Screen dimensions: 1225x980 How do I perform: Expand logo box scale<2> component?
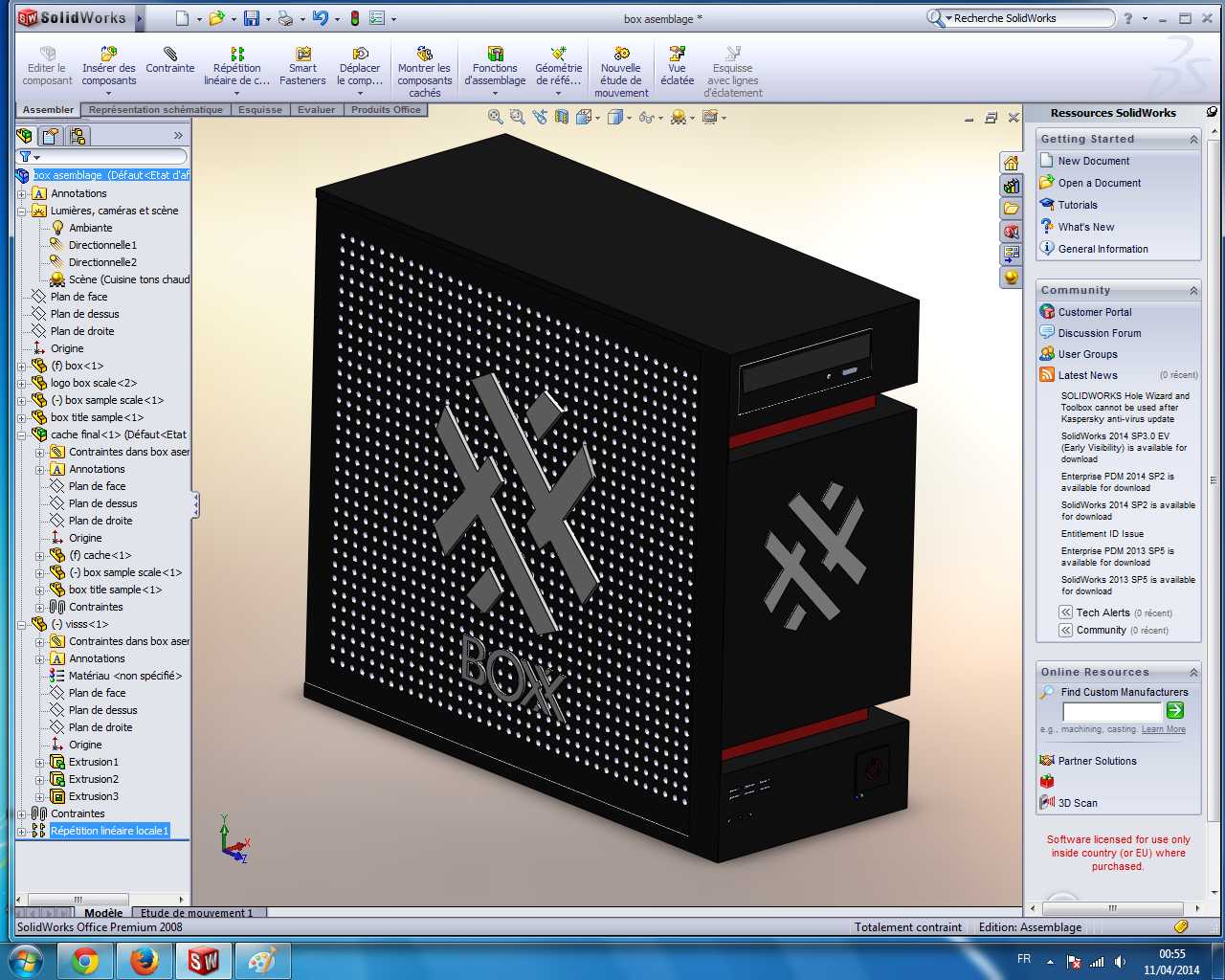(x=22, y=383)
